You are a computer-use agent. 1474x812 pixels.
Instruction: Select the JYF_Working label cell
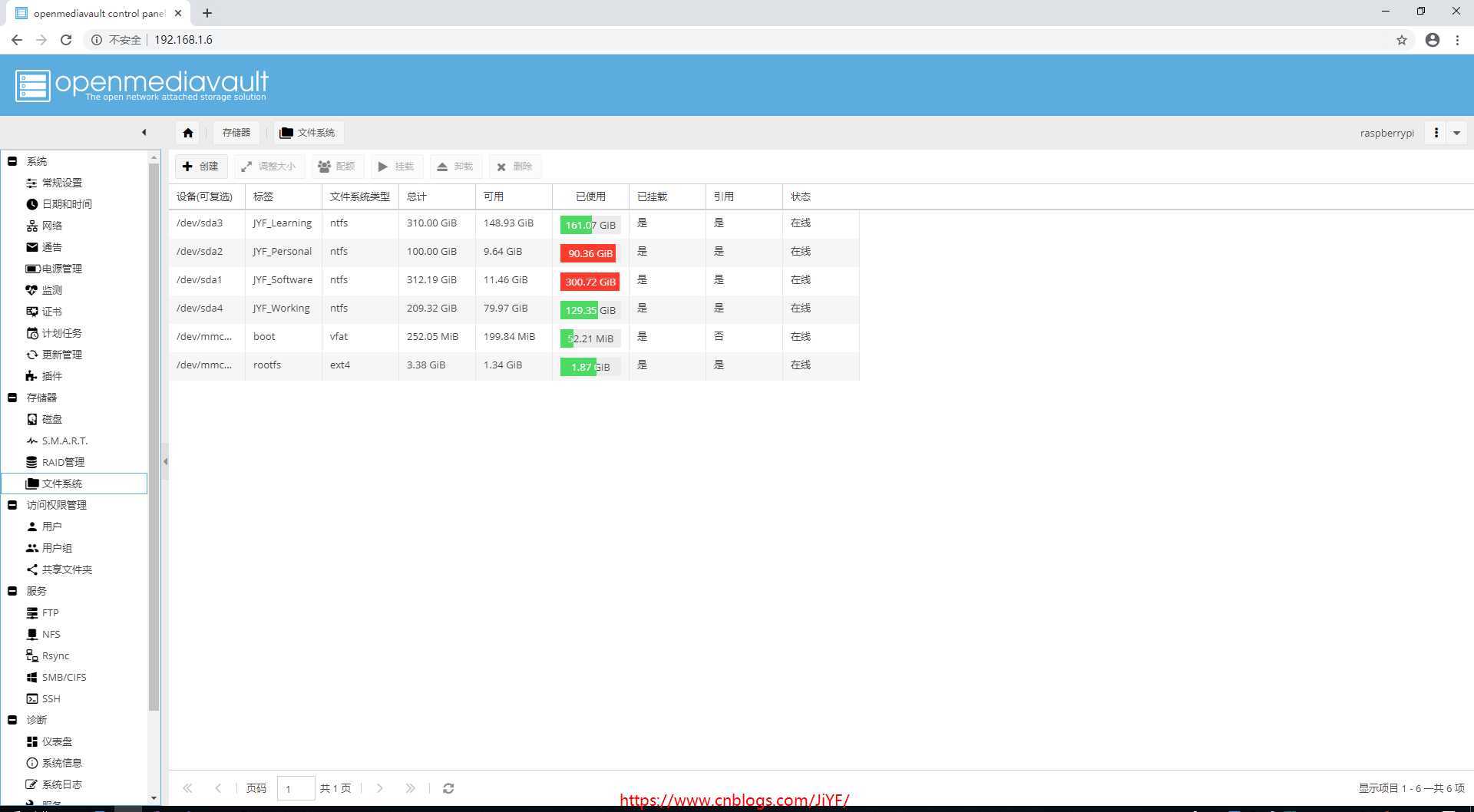tap(282, 309)
